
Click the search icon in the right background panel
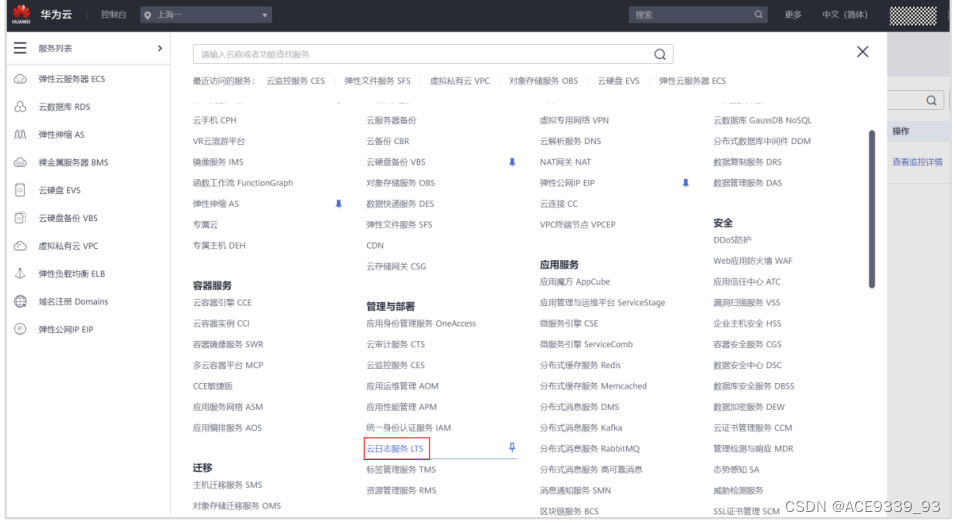931,100
